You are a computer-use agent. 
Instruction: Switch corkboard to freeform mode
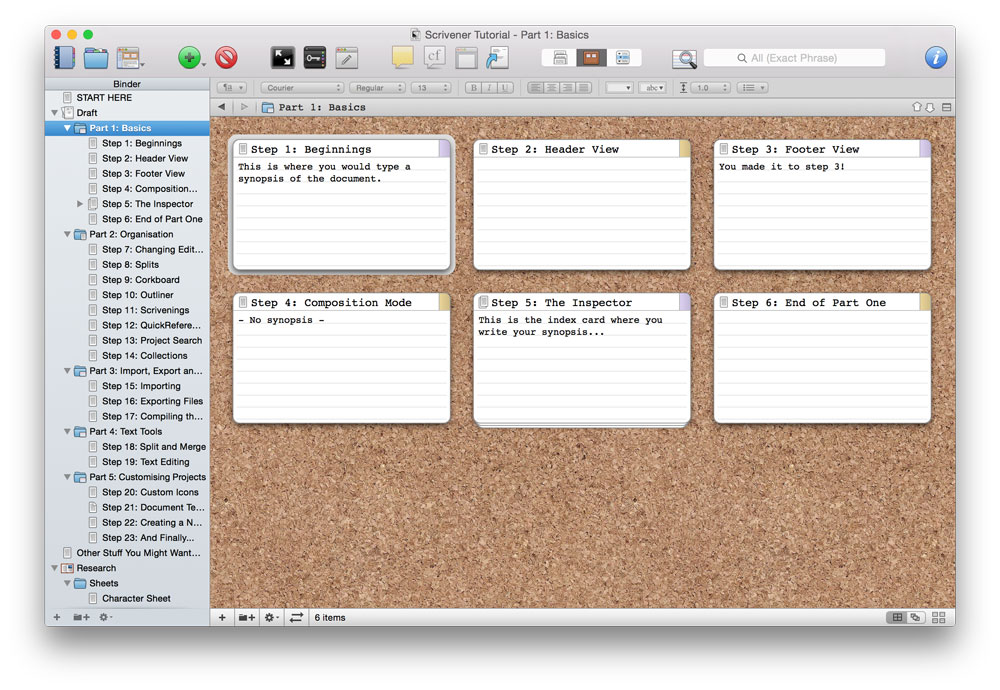point(916,617)
